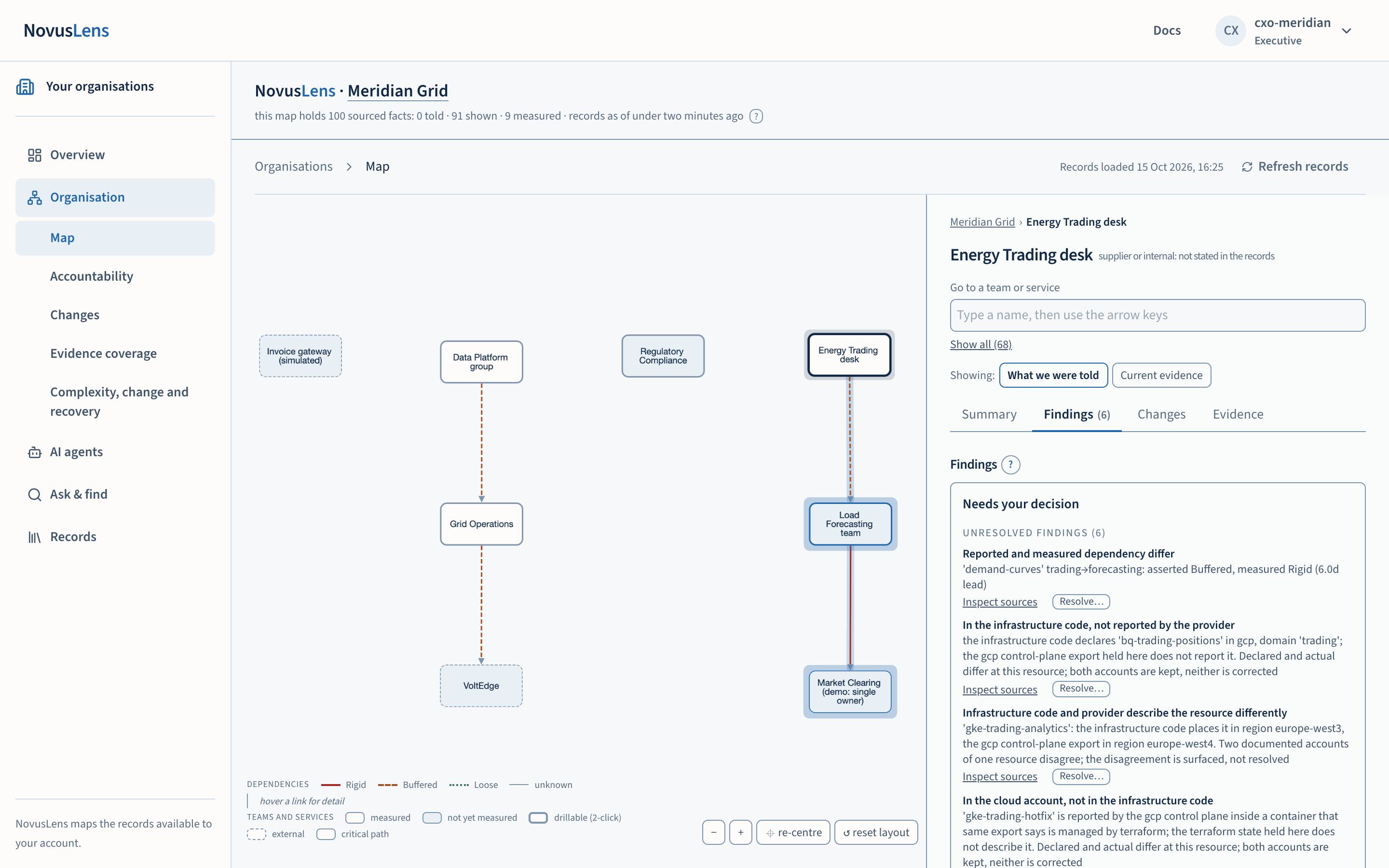Click the Ask & find magnifier icon
This screenshot has width=1389, height=868.
[34, 495]
